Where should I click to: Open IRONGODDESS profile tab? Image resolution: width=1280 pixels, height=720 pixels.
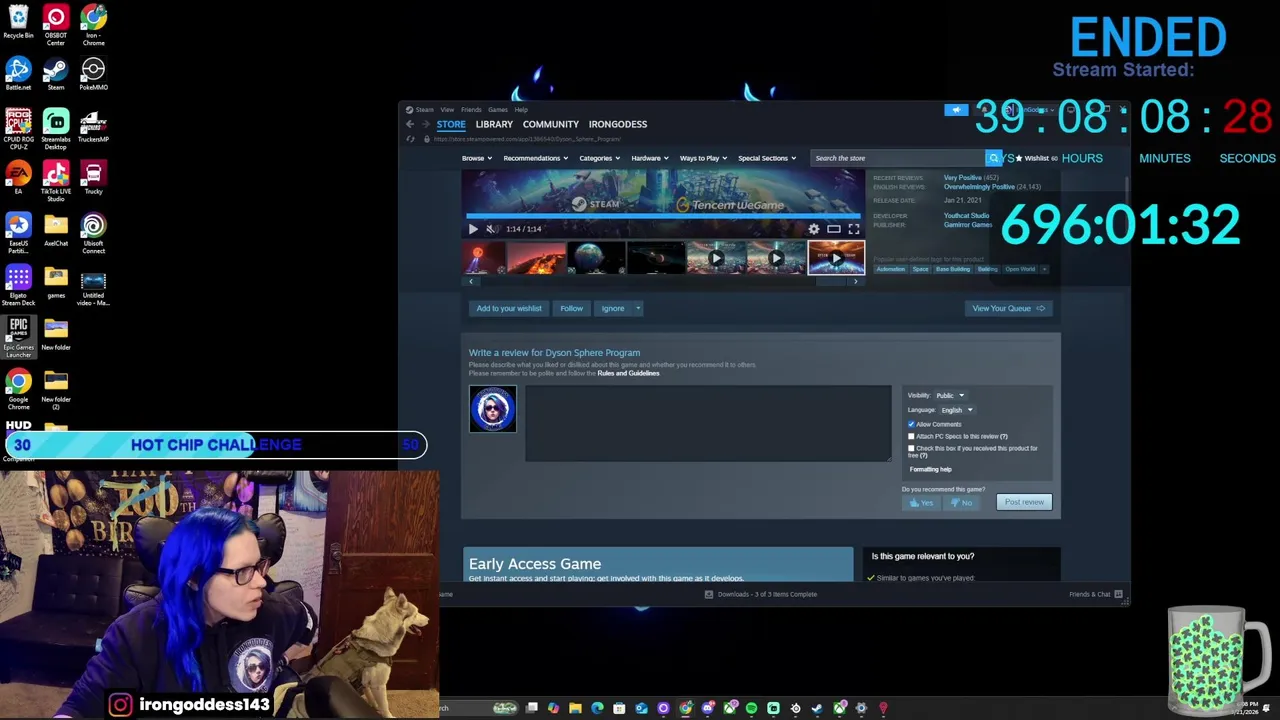click(x=618, y=124)
